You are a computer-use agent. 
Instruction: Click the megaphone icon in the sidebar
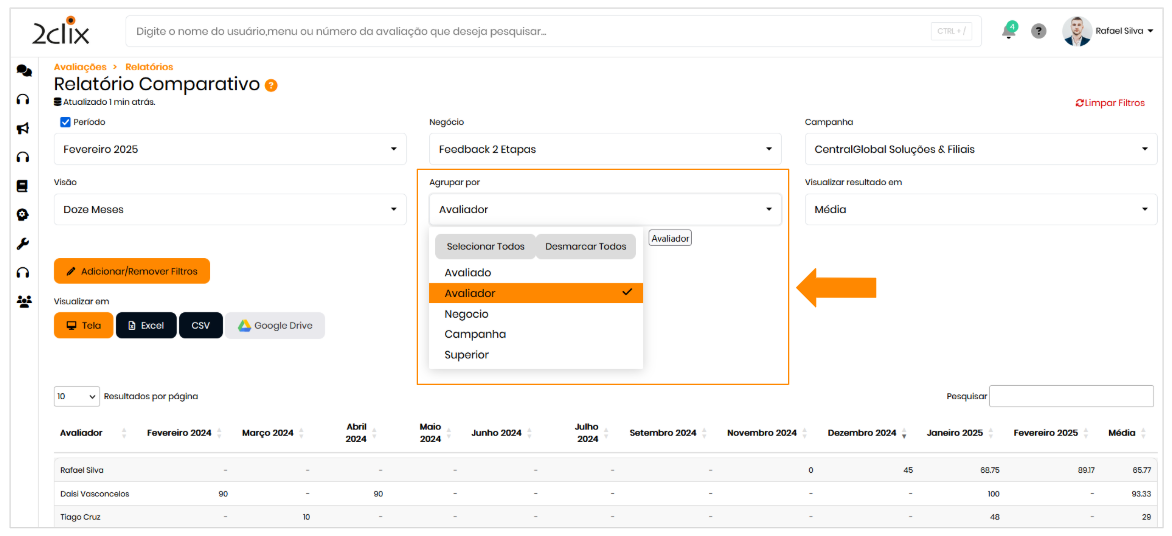point(23,128)
